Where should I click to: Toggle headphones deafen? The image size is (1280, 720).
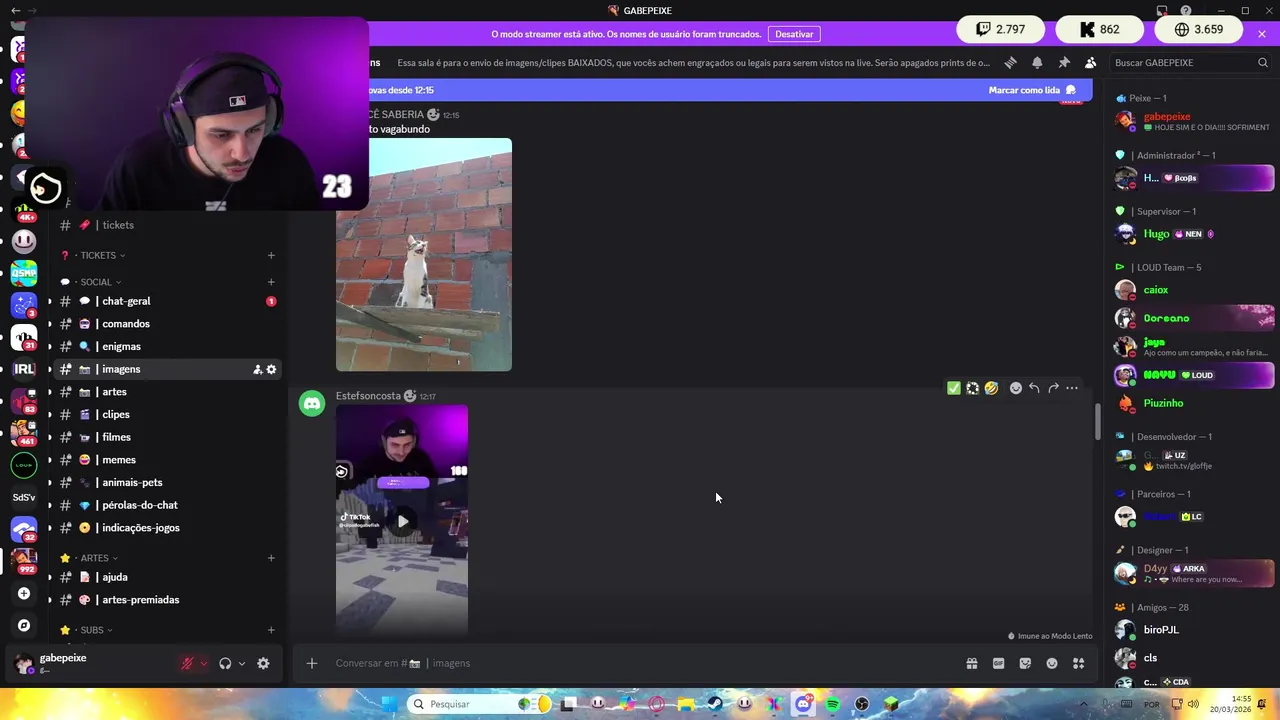tap(225, 663)
